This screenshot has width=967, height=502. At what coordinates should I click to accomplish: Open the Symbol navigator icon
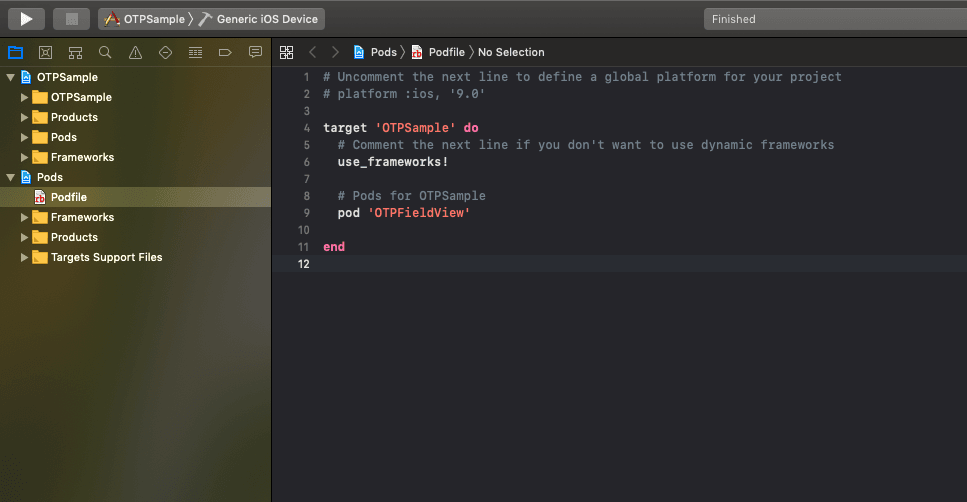click(75, 52)
